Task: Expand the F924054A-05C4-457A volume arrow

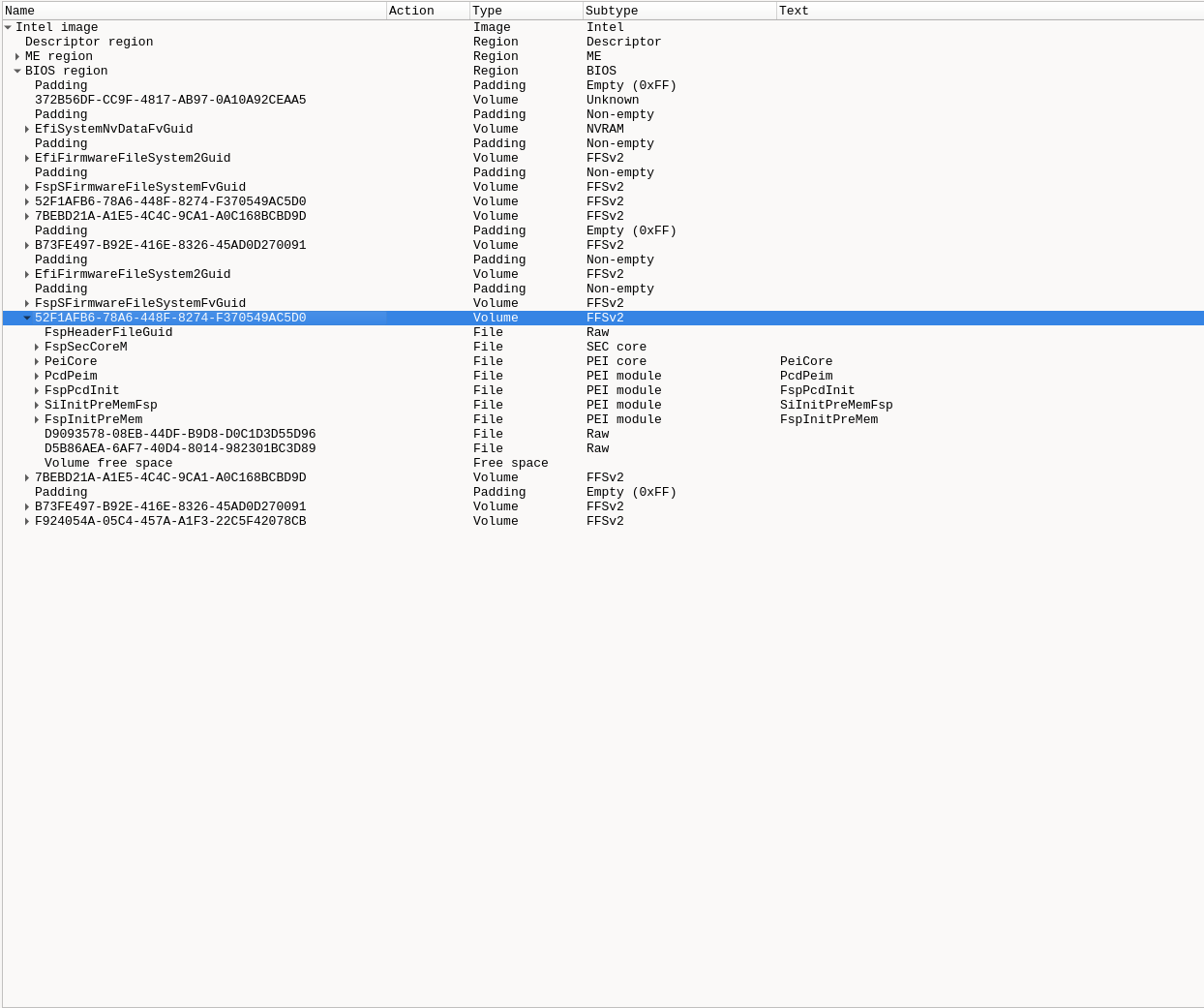Action: tap(27, 521)
